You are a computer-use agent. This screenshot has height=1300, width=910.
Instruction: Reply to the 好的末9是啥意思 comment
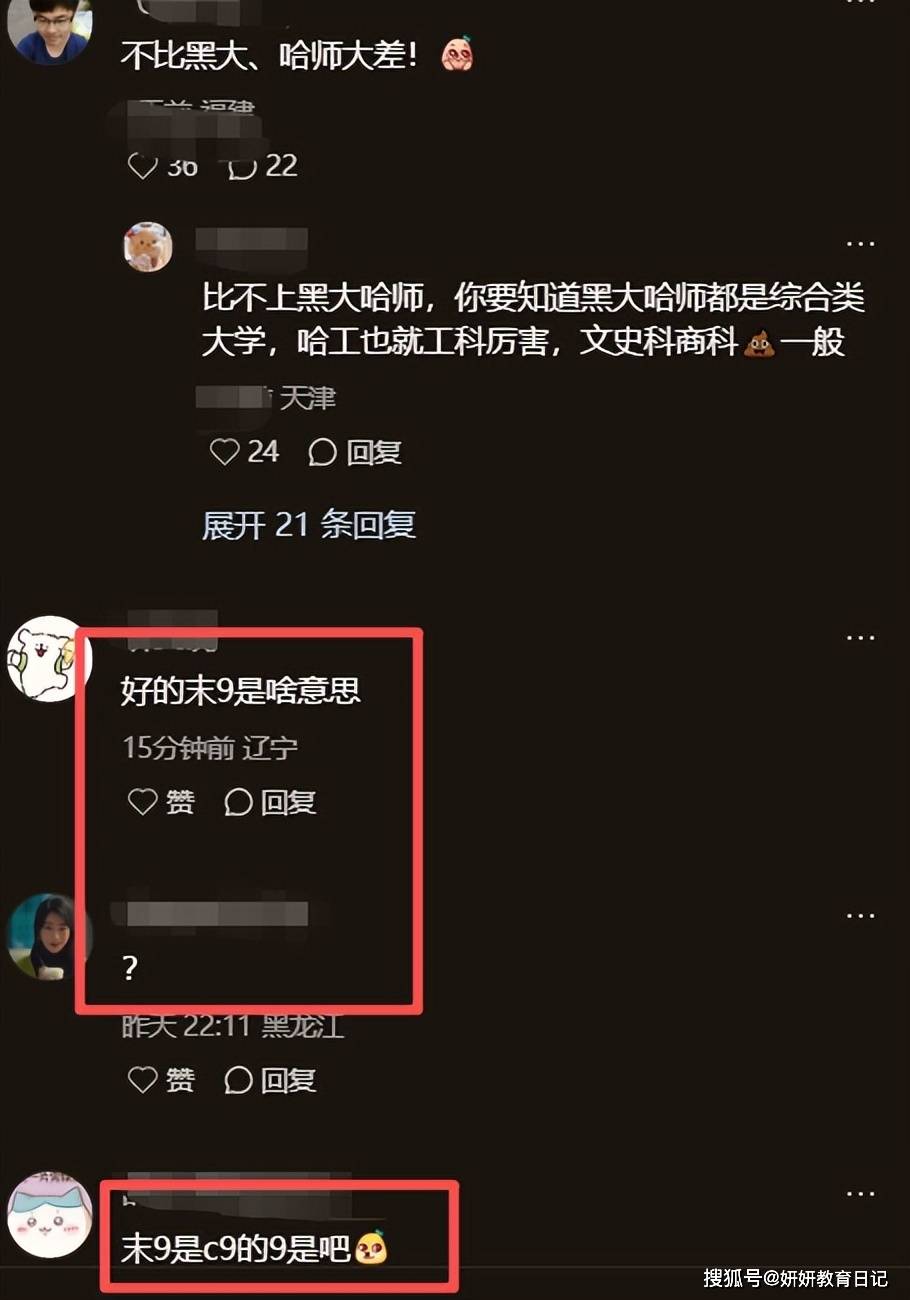(270, 802)
